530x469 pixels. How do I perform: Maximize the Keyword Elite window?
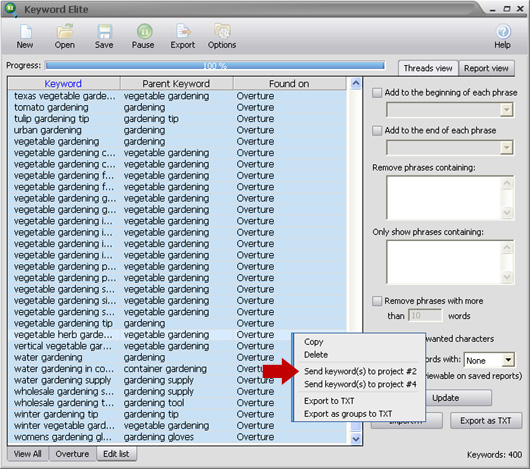[507, 9]
